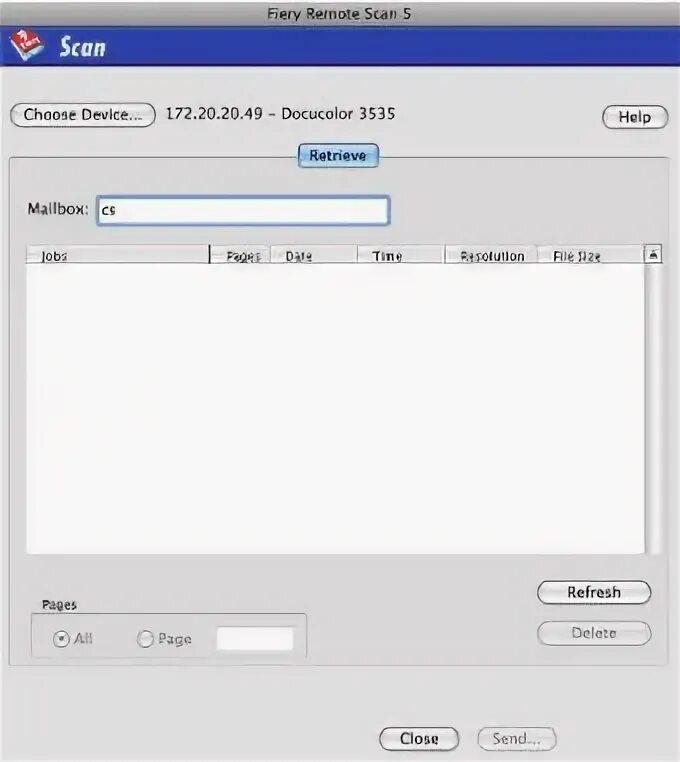The height and width of the screenshot is (762, 680).
Task: Sort list by Date column header
Action: click(314, 255)
